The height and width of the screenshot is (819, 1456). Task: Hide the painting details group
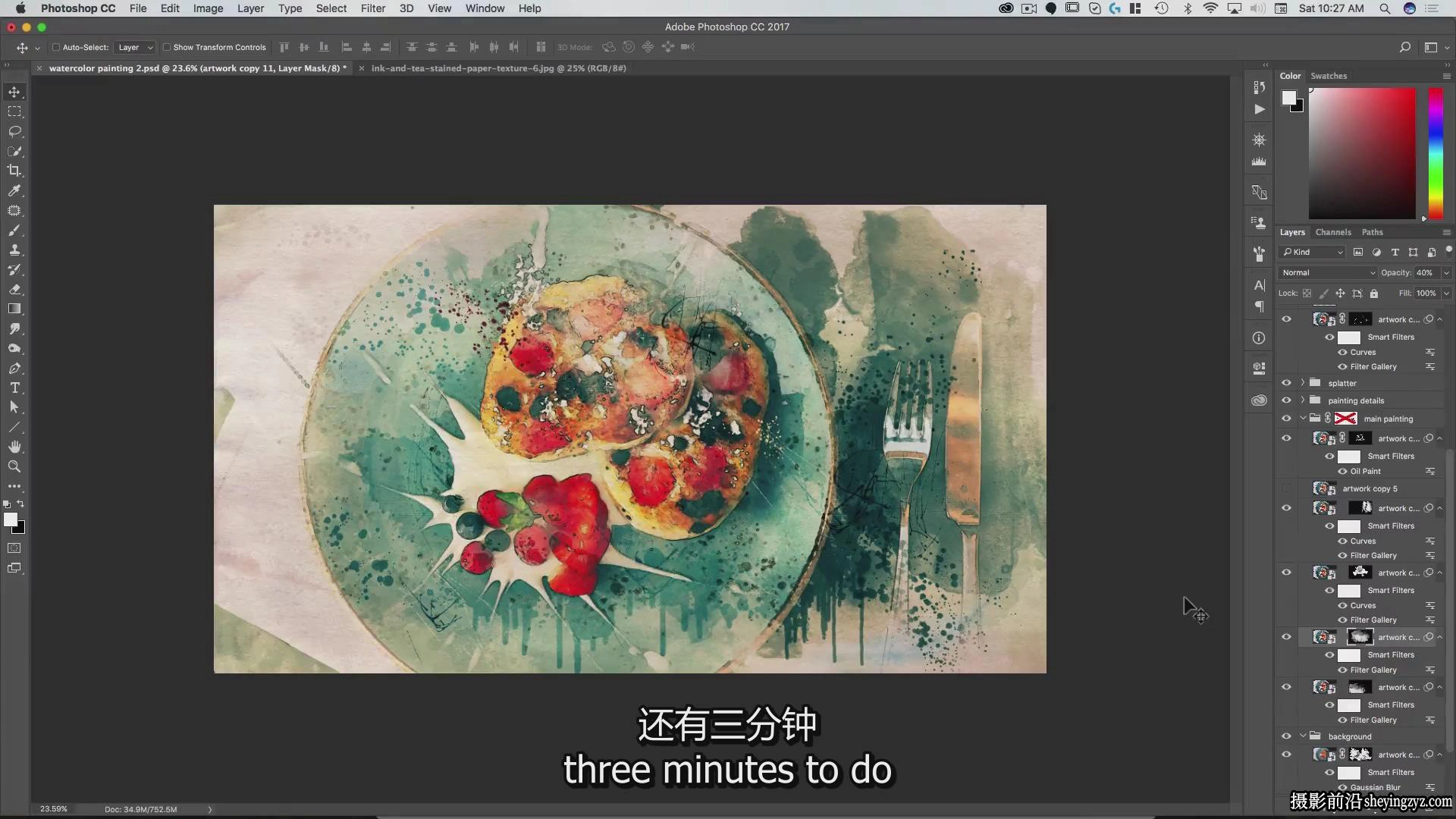[x=1286, y=400]
